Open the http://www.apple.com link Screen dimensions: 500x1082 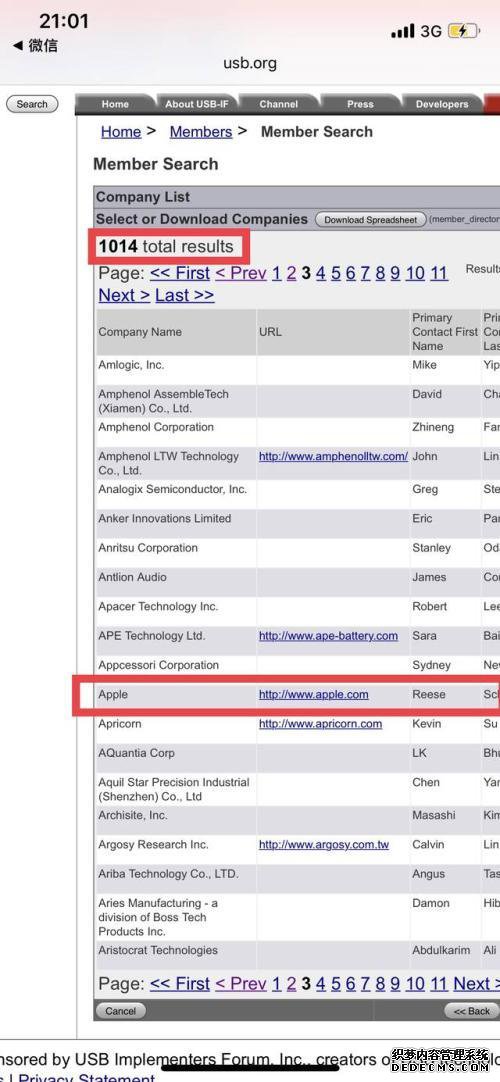click(314, 695)
